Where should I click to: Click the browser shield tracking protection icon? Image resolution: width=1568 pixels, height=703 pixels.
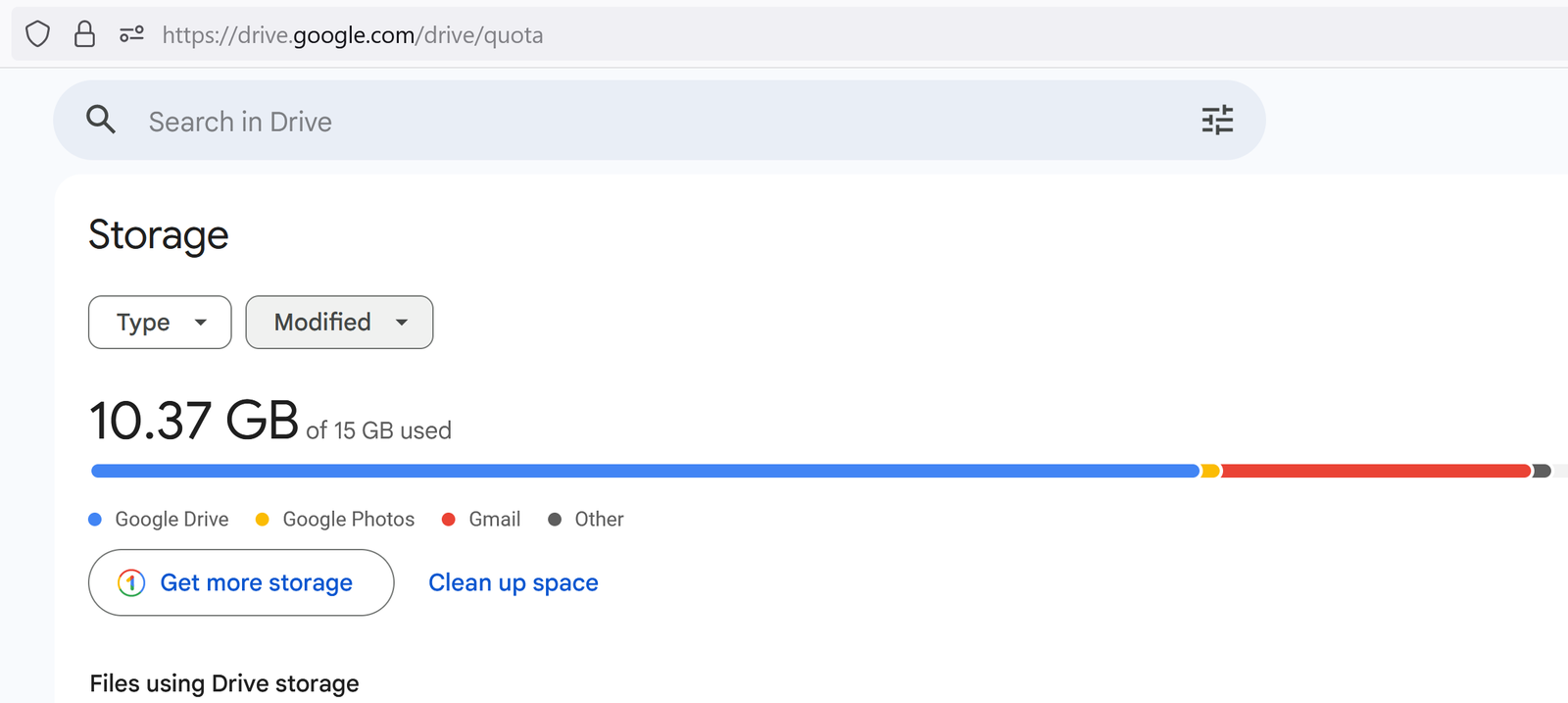(x=37, y=34)
